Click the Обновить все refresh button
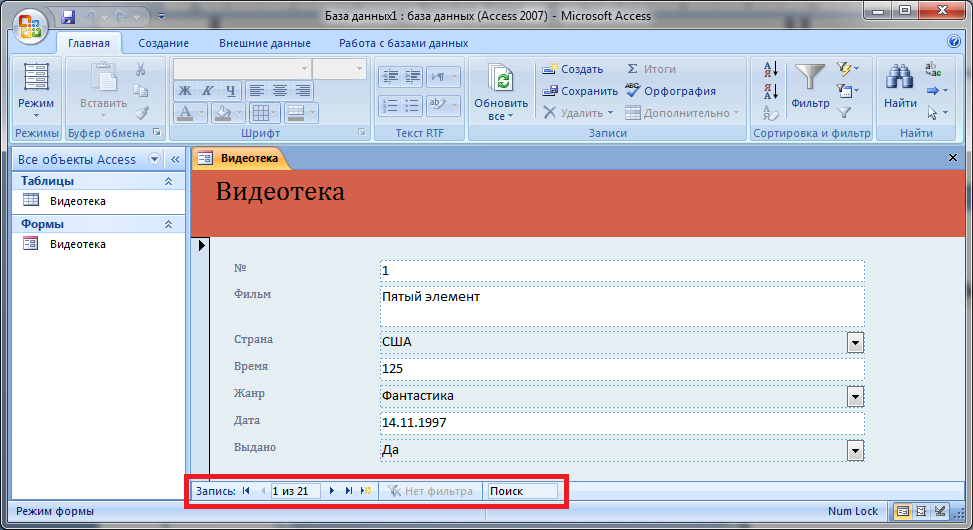Image resolution: width=973 pixels, height=530 pixels. pyautogui.click(x=501, y=91)
